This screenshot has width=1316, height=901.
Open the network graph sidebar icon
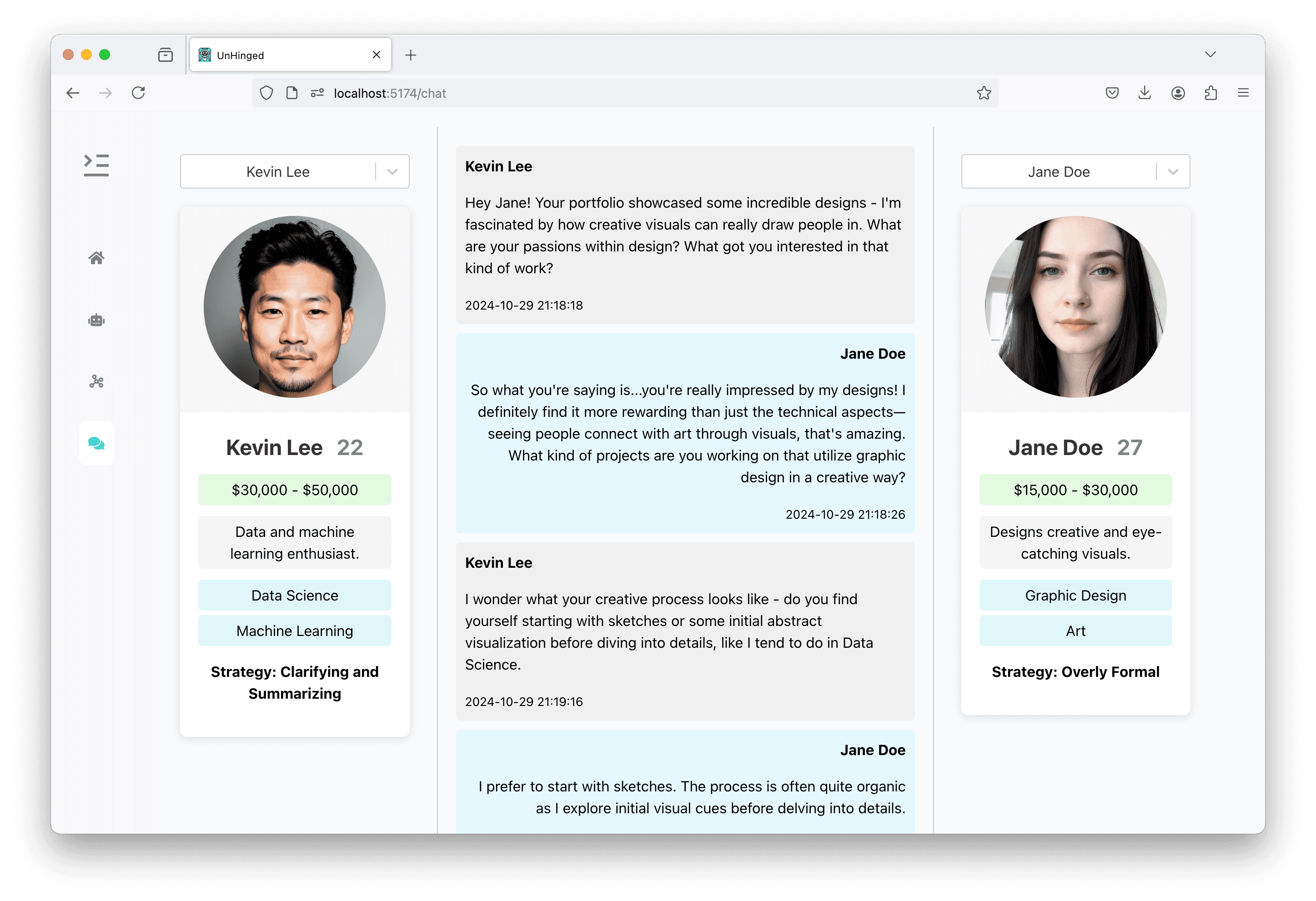point(96,381)
